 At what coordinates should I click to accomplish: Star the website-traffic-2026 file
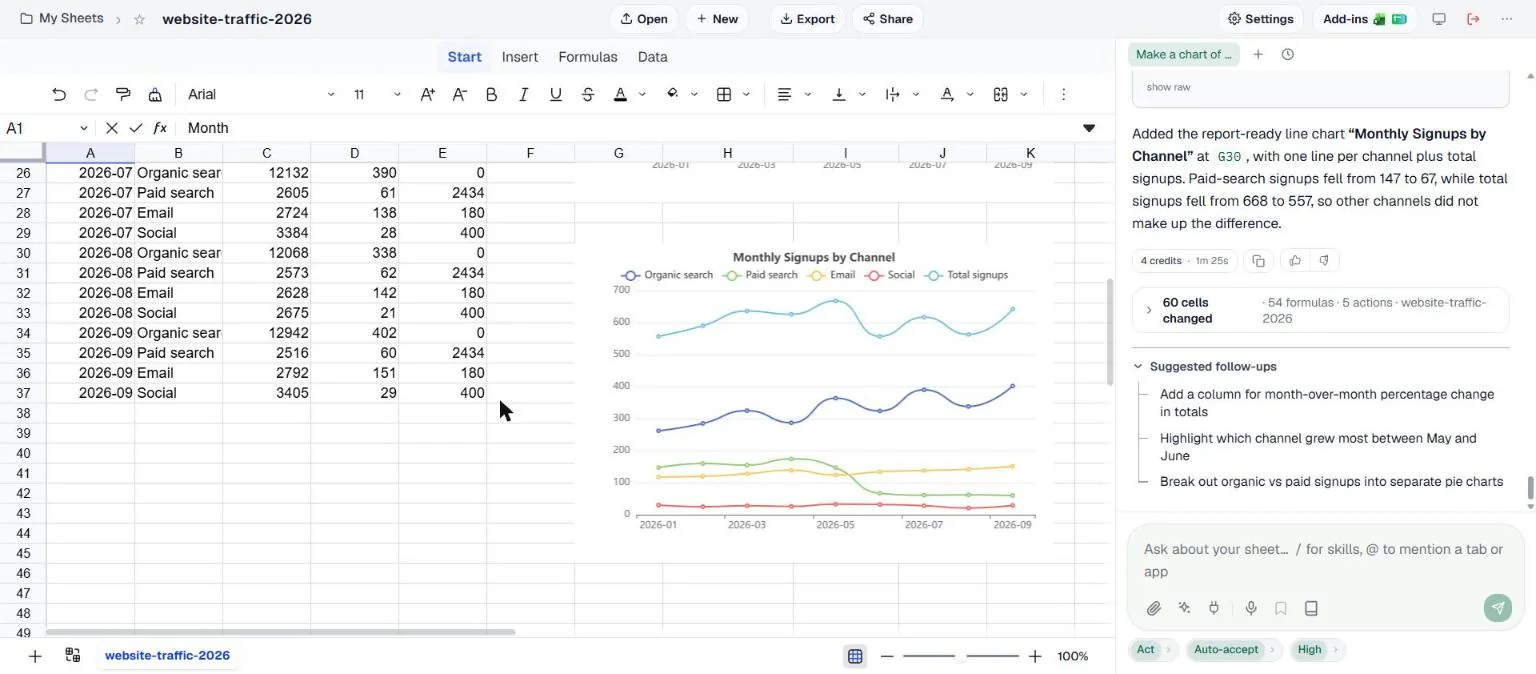[139, 19]
